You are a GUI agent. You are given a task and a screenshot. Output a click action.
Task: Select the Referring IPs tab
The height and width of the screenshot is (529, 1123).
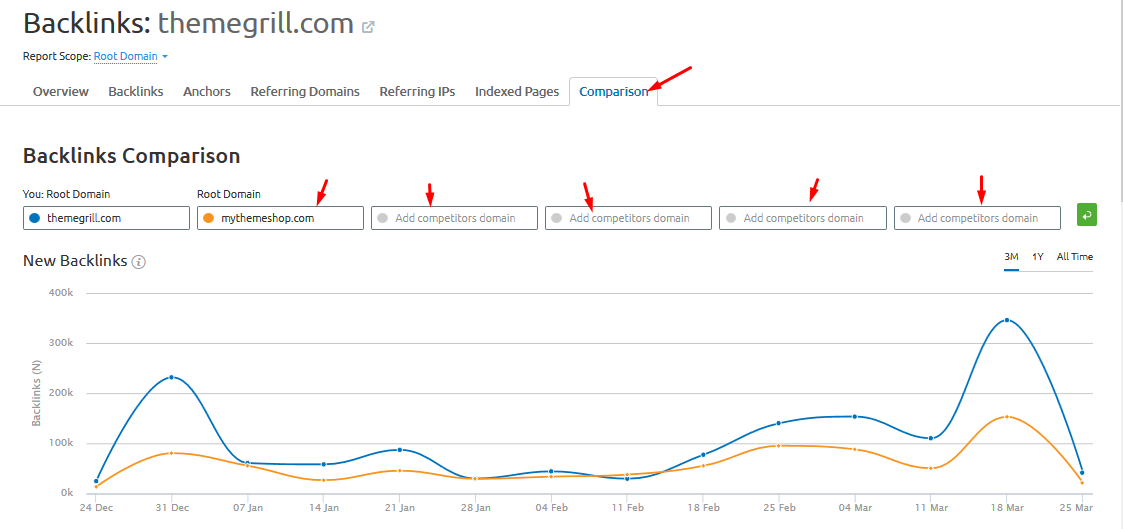click(x=418, y=92)
